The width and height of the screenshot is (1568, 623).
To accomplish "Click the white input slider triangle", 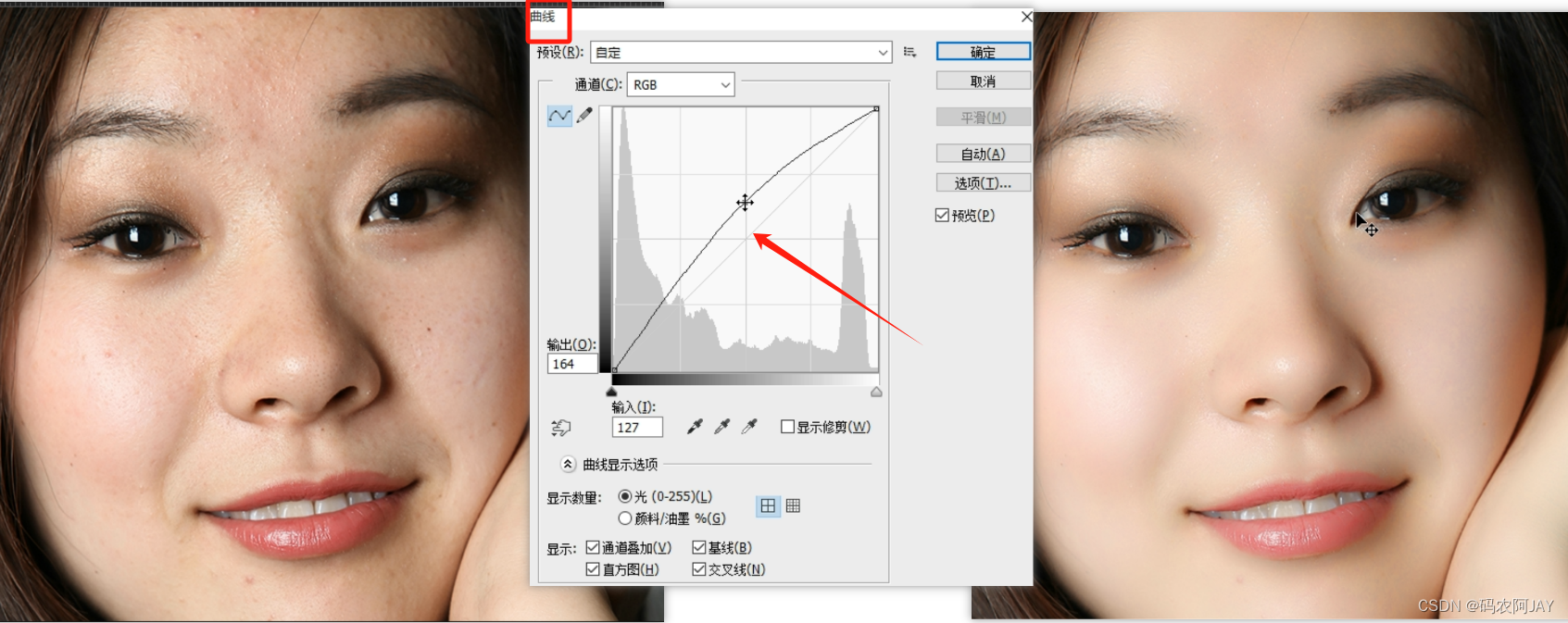I will (876, 392).
